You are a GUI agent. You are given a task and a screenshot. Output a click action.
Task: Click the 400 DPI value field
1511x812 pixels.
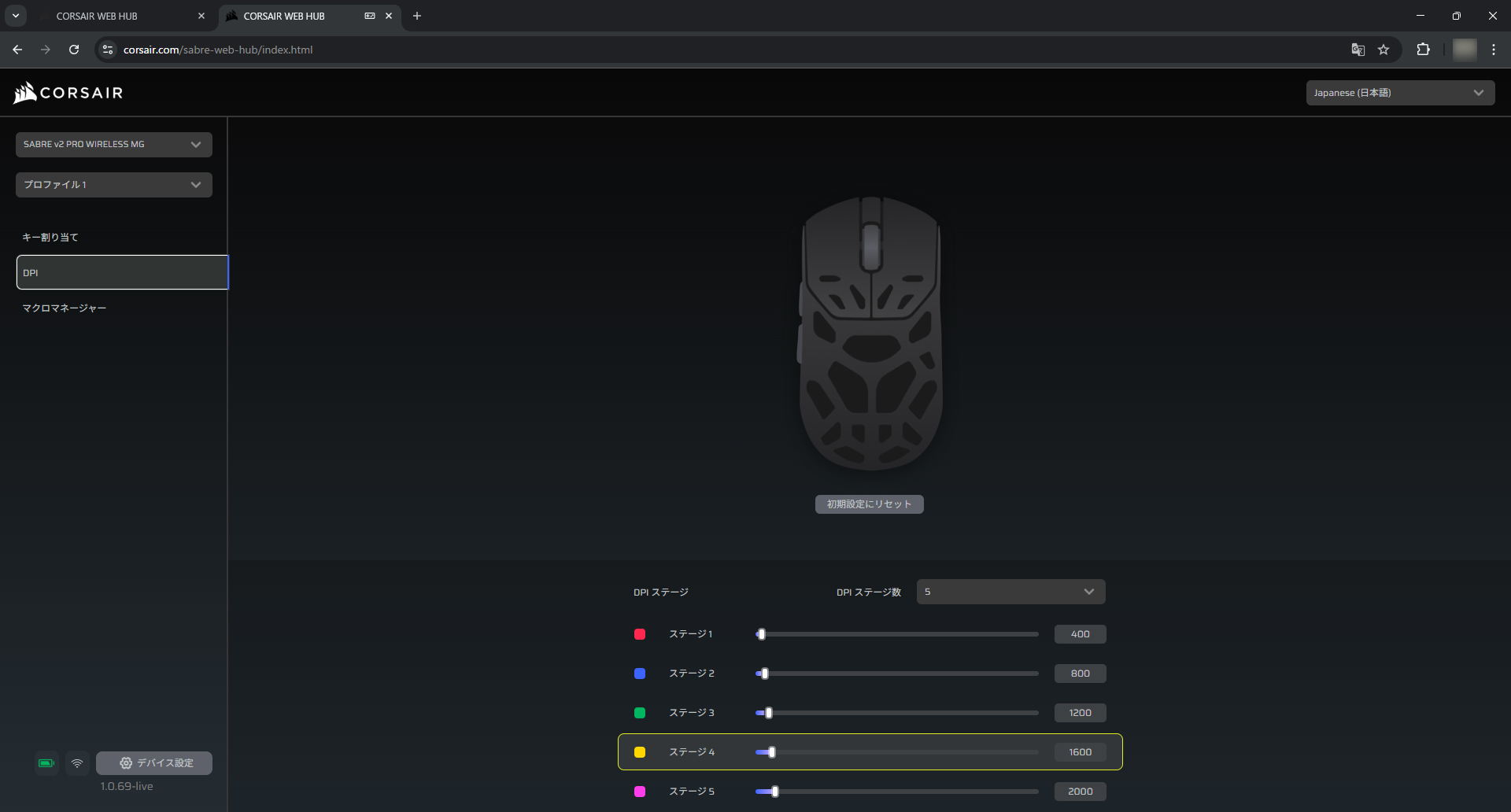[x=1081, y=634]
